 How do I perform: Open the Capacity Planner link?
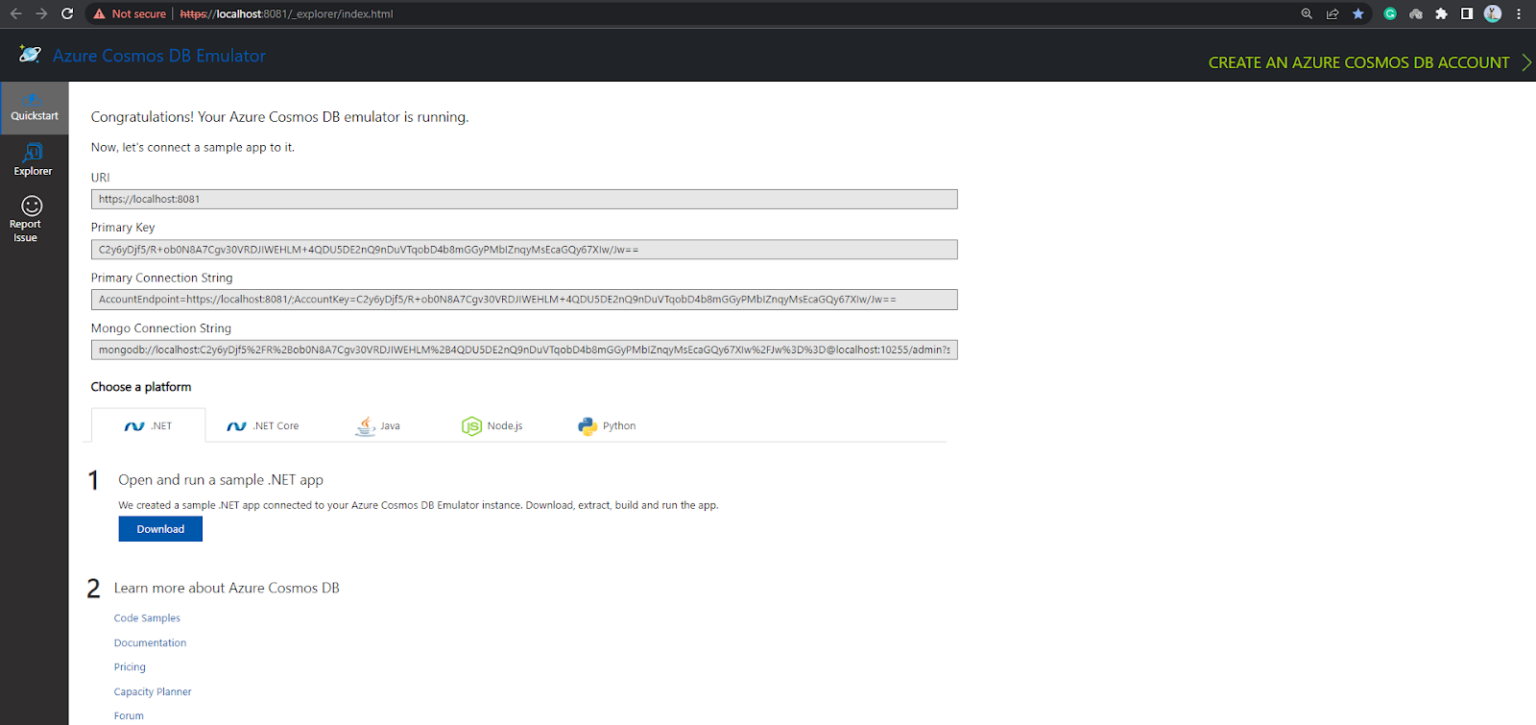pyautogui.click(x=152, y=691)
